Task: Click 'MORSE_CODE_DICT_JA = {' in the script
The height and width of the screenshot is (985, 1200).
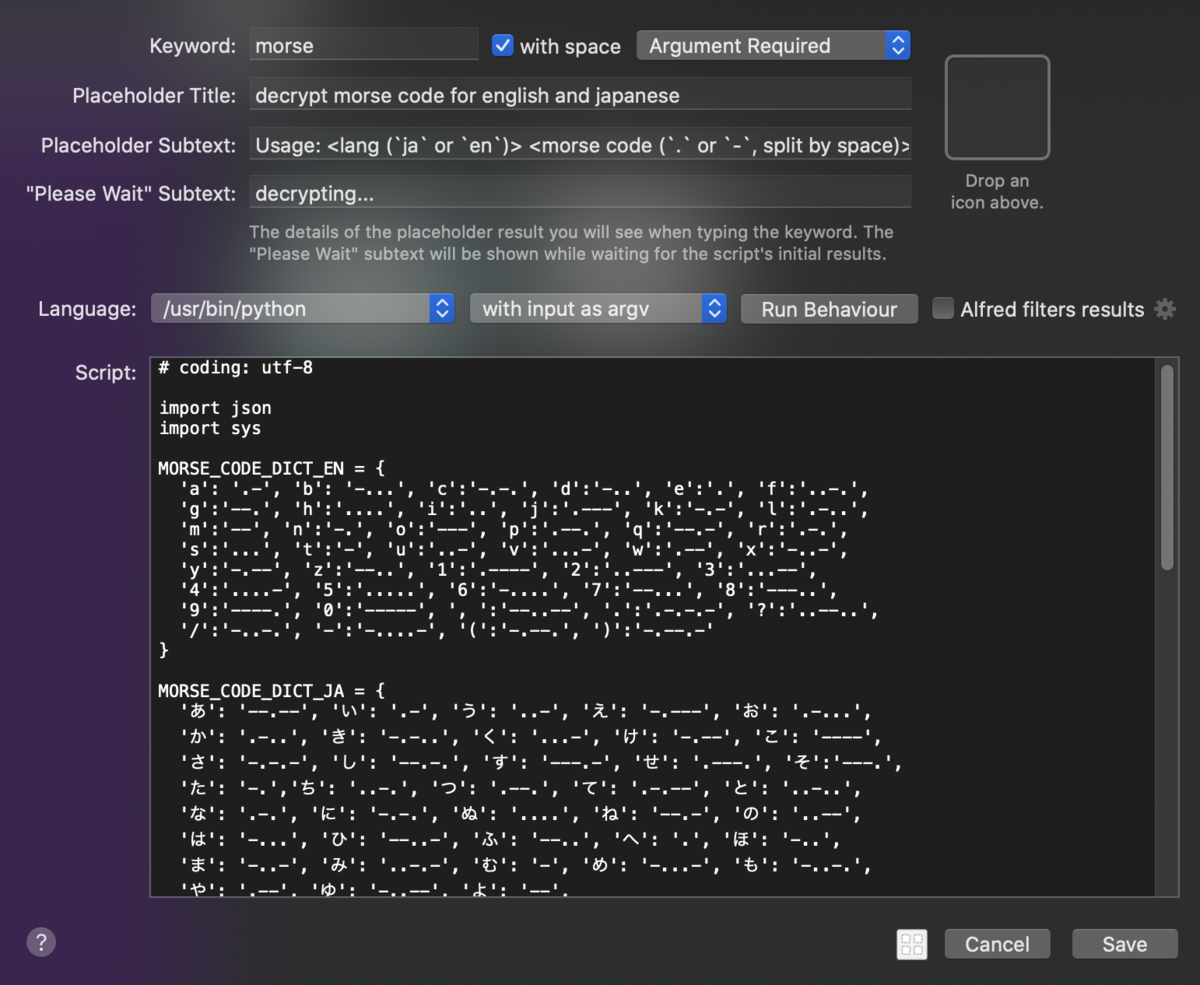Action: coord(272,690)
